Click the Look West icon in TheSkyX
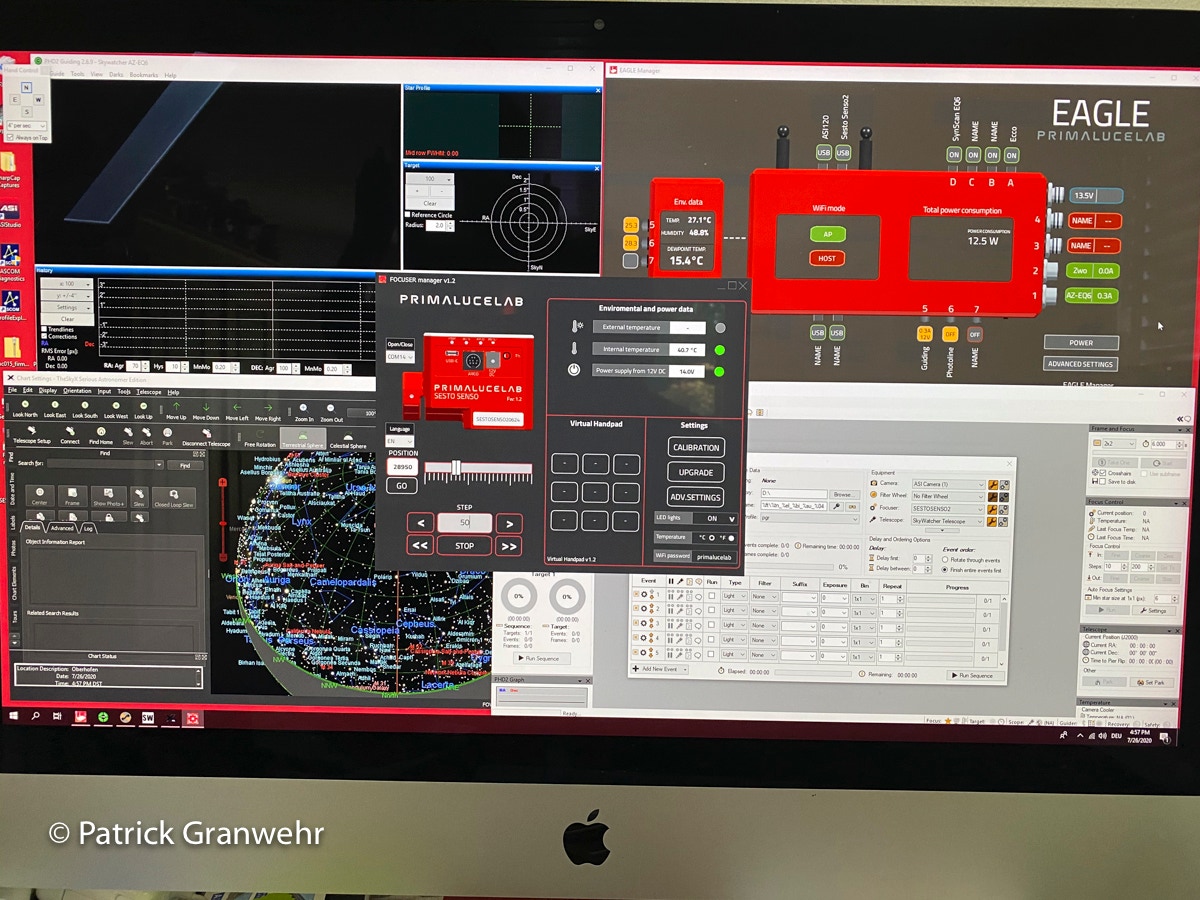The height and width of the screenshot is (900, 1200). [x=115, y=407]
